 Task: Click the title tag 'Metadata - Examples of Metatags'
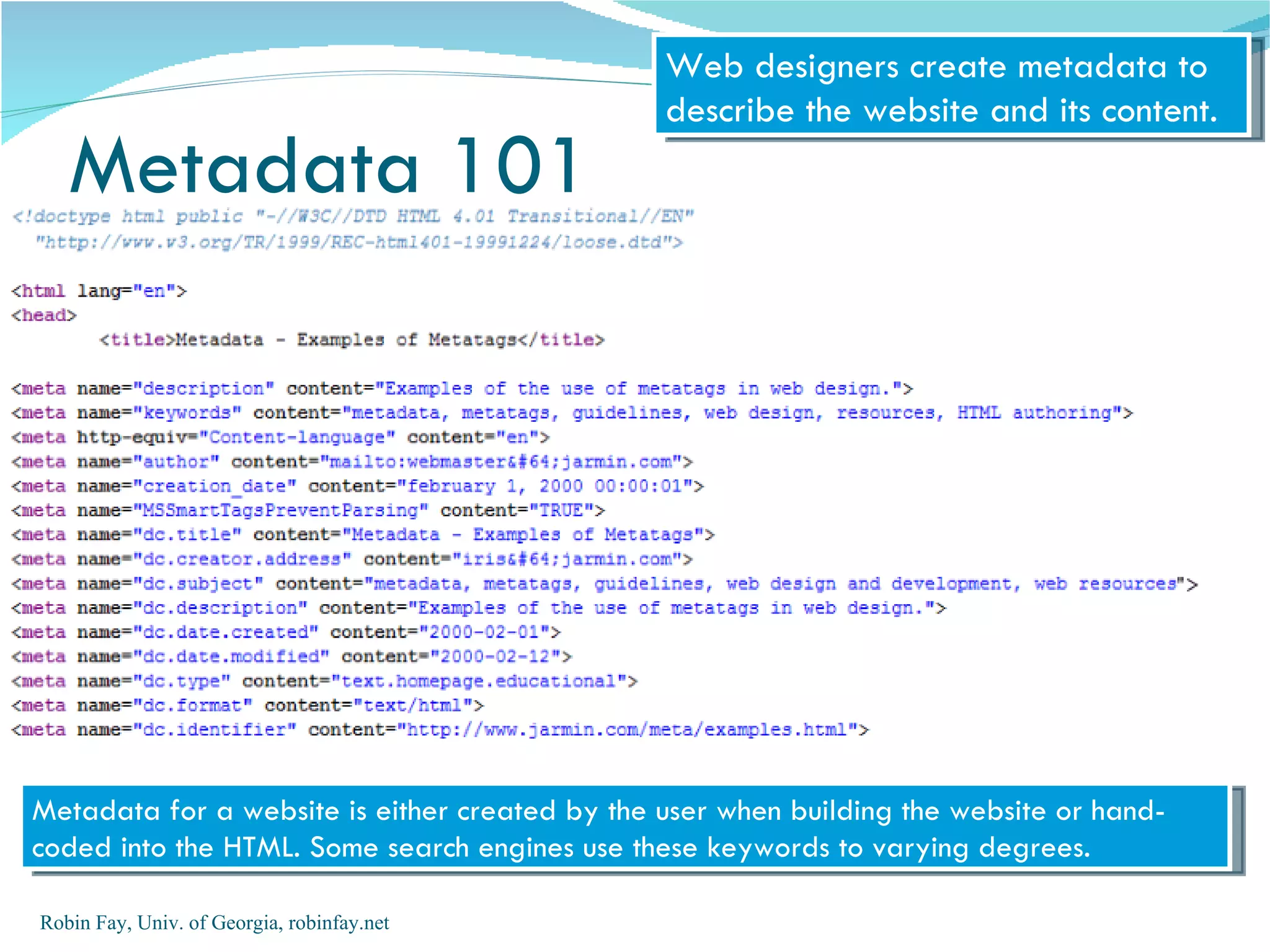[x=352, y=340]
